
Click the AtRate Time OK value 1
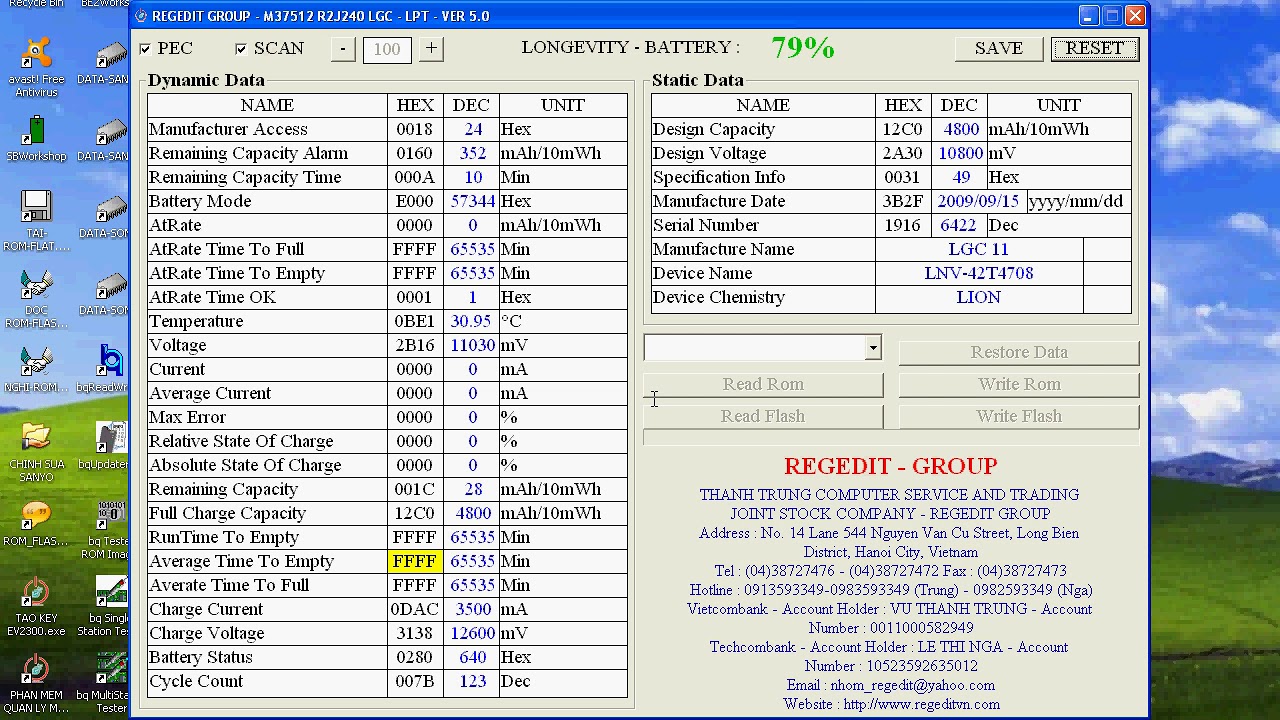click(x=472, y=297)
